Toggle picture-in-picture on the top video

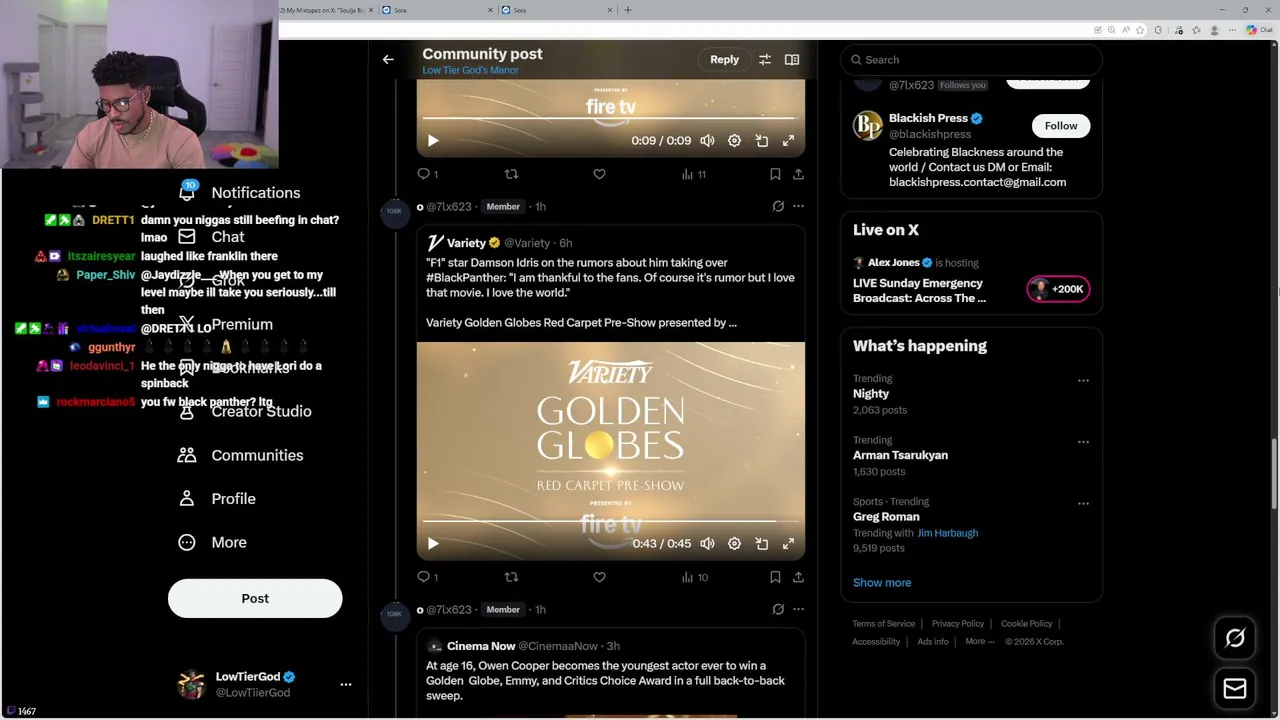[x=761, y=141]
